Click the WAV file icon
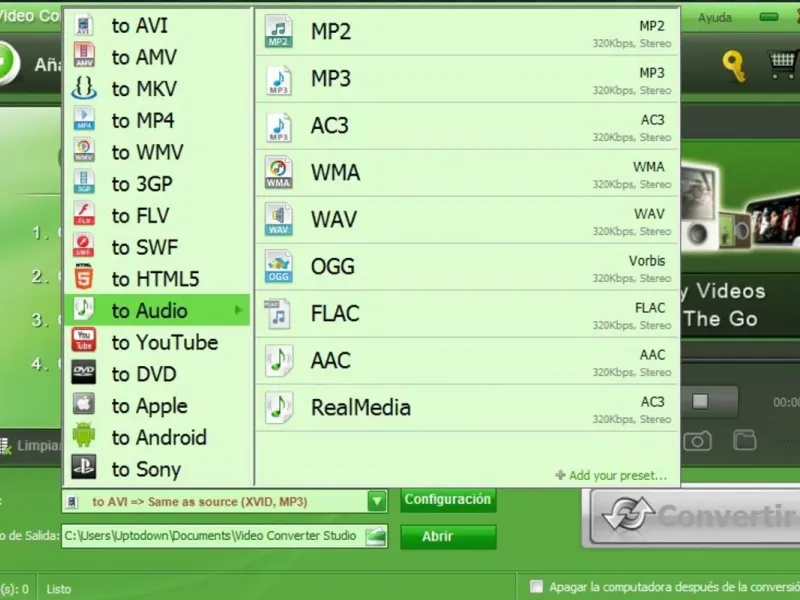Screen dimensions: 800x600 point(279,219)
